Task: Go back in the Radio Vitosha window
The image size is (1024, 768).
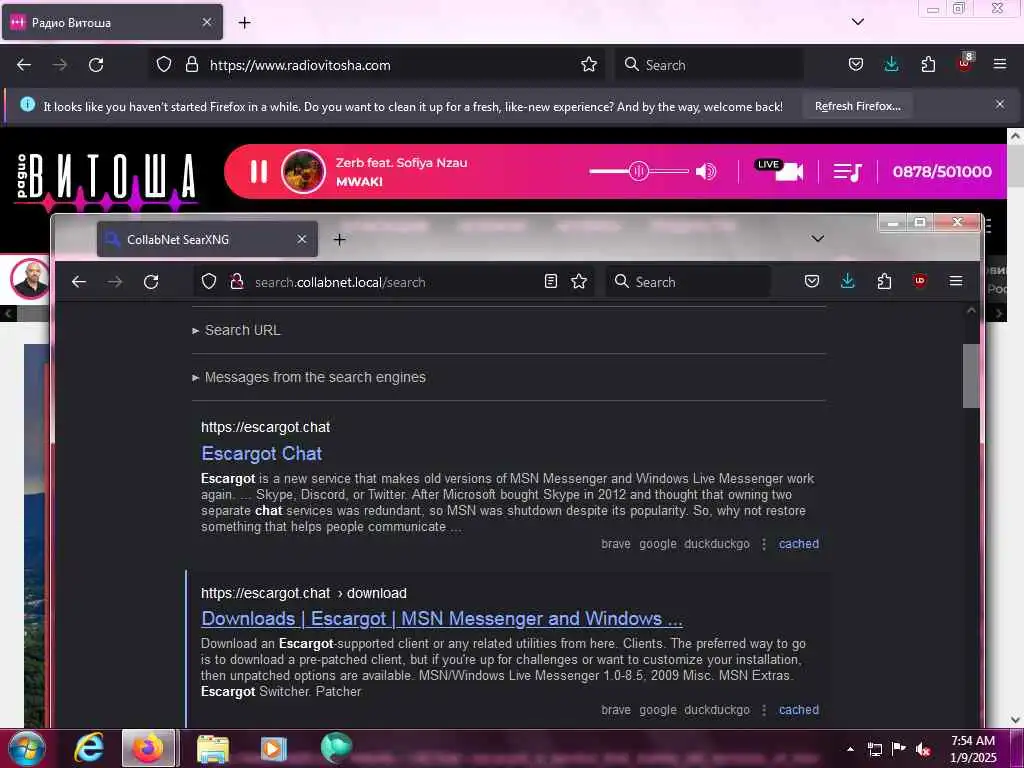Action: point(24,65)
